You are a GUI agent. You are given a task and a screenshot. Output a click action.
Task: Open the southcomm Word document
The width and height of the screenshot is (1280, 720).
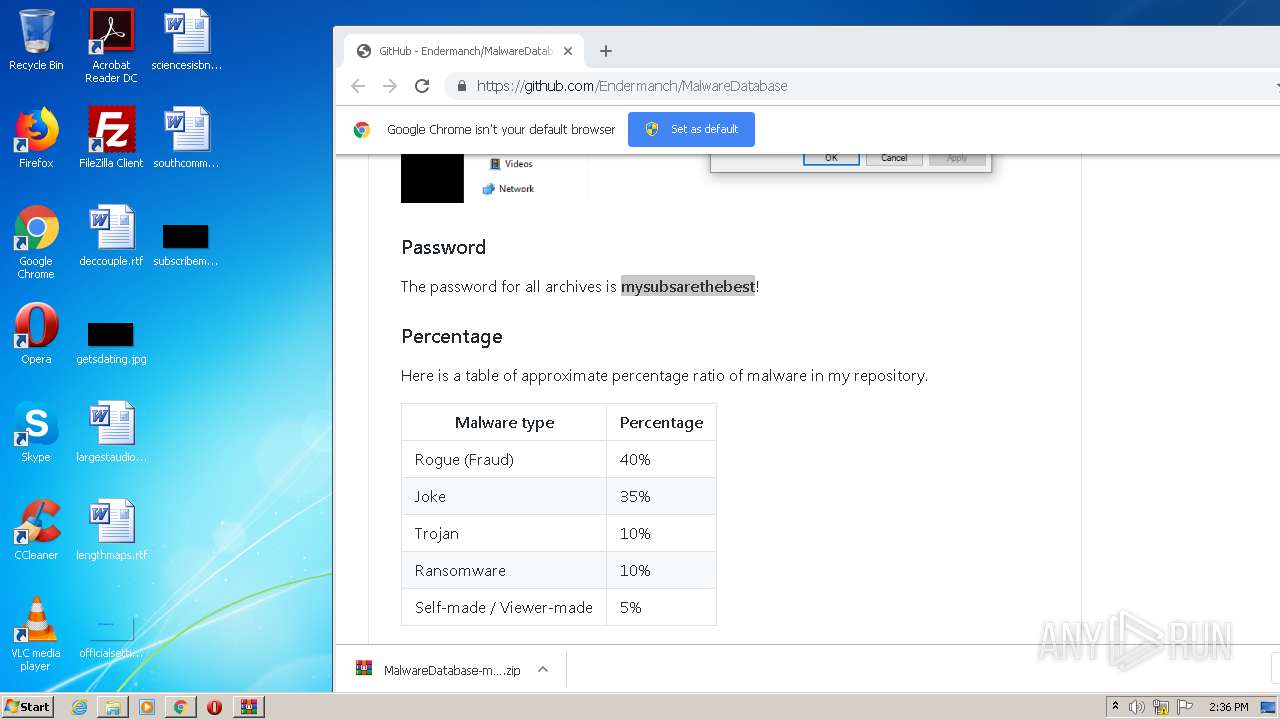tap(186, 138)
